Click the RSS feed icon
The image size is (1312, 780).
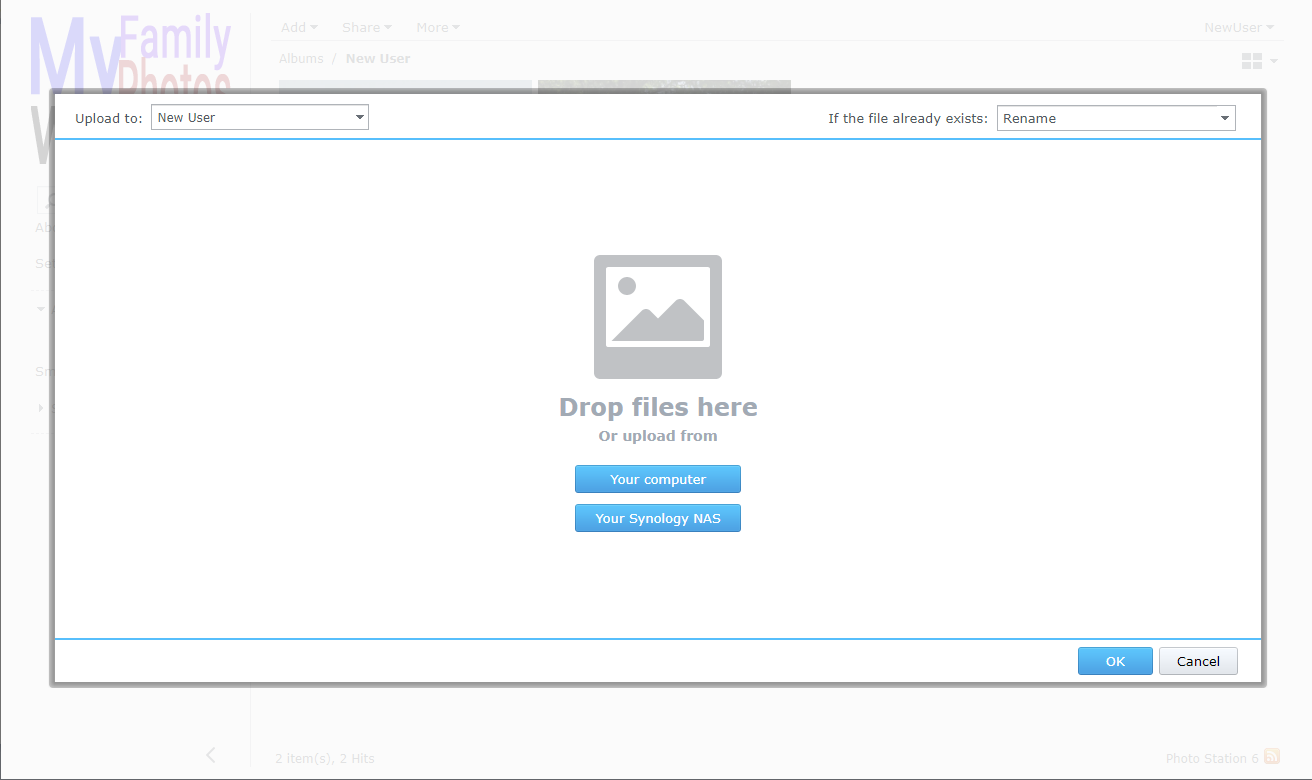point(1271,757)
